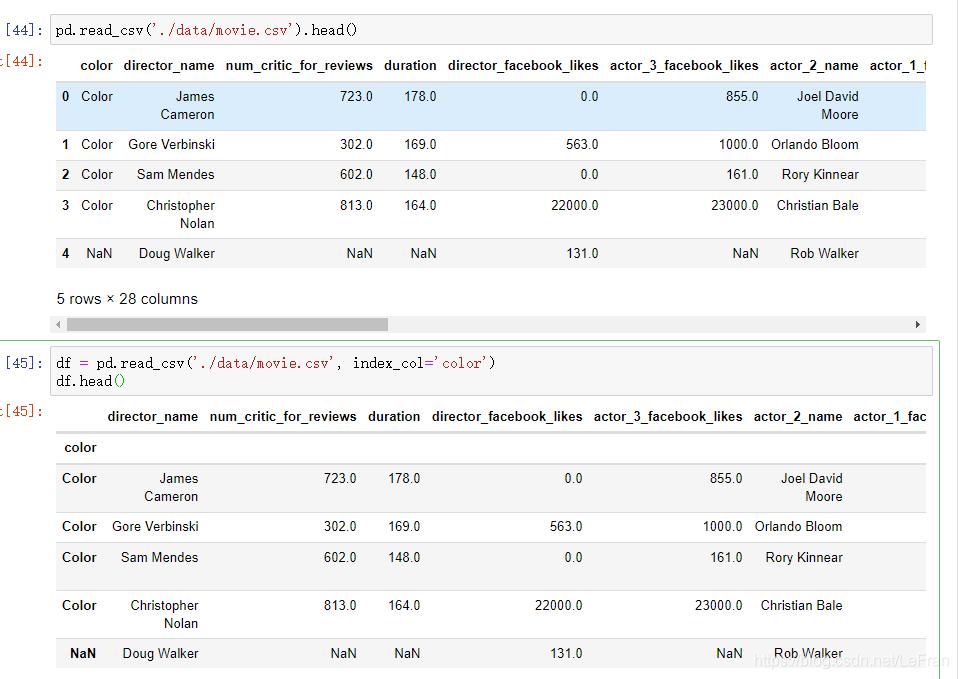Click 'Joel David Moore' in output 44 table
Image resolution: width=958 pixels, height=679 pixels.
click(x=828, y=106)
